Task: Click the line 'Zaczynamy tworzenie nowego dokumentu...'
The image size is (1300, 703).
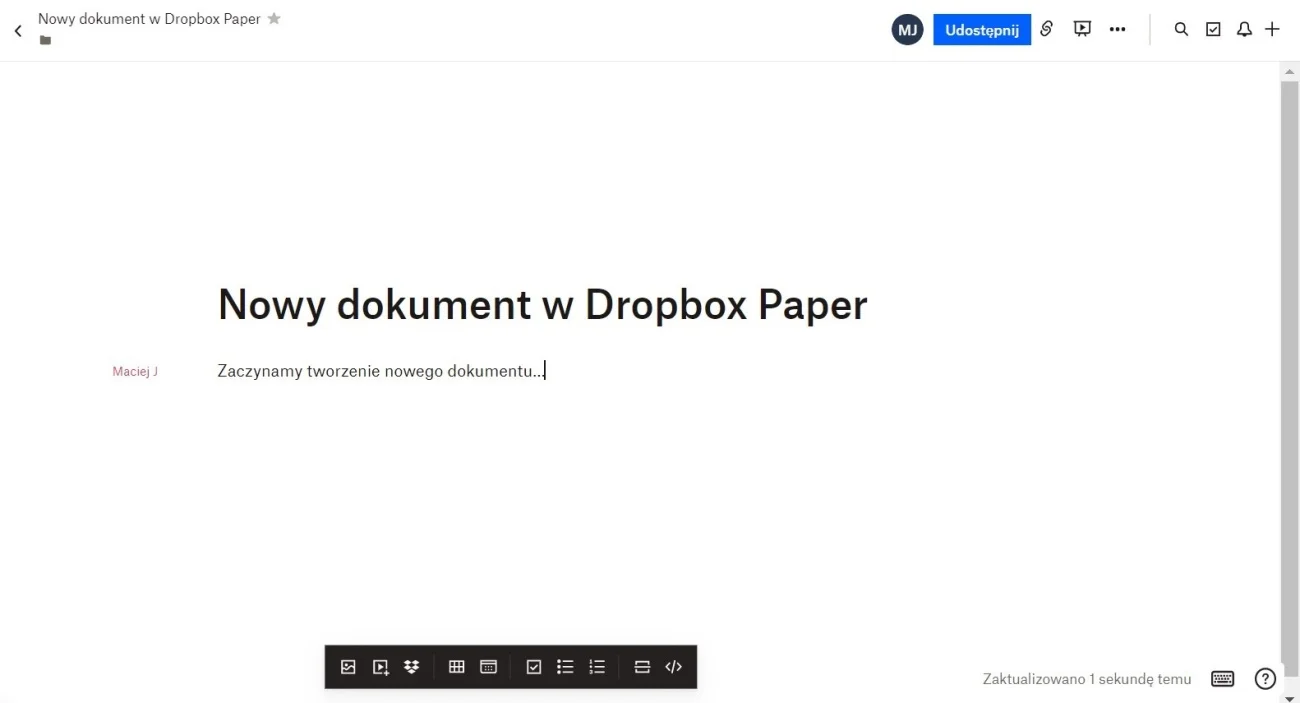Action: tap(381, 371)
